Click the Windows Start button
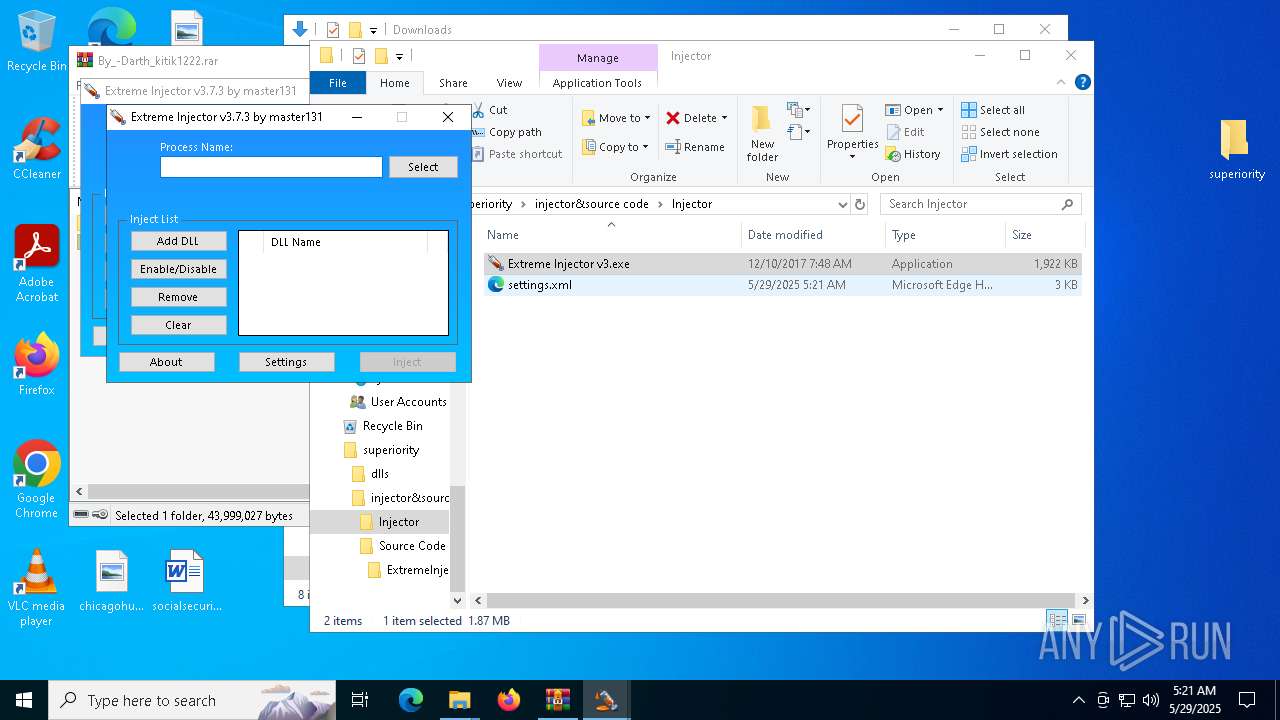1280x720 pixels. [x=23, y=700]
